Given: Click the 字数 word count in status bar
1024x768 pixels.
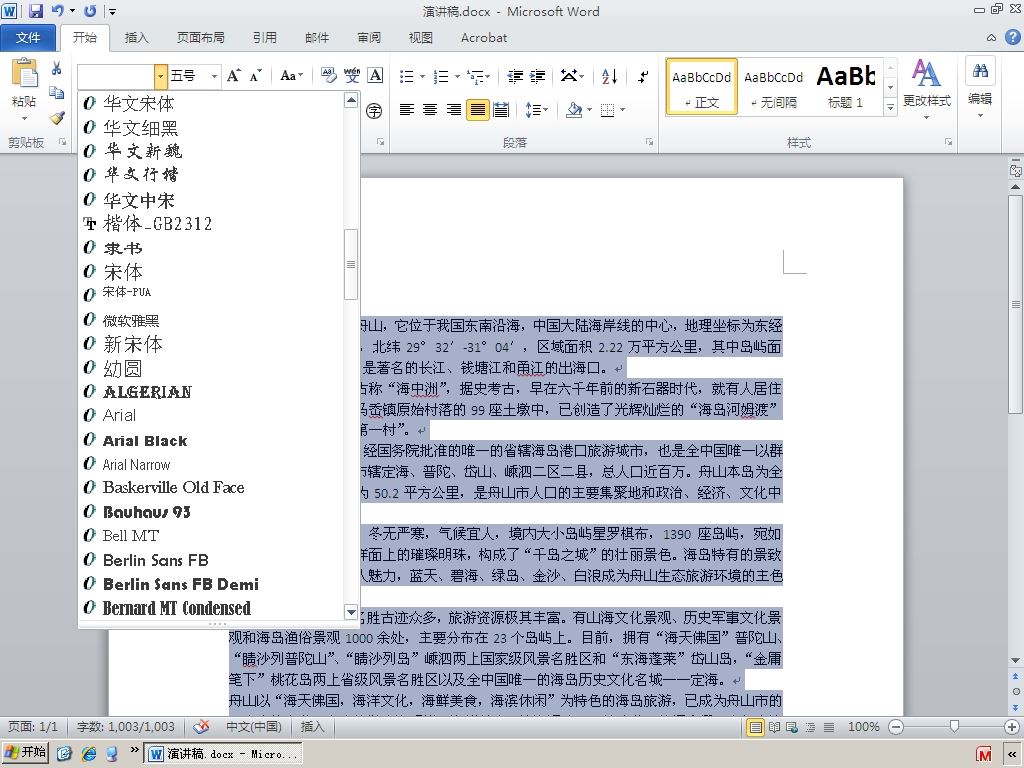Looking at the screenshot, I should tap(126, 726).
